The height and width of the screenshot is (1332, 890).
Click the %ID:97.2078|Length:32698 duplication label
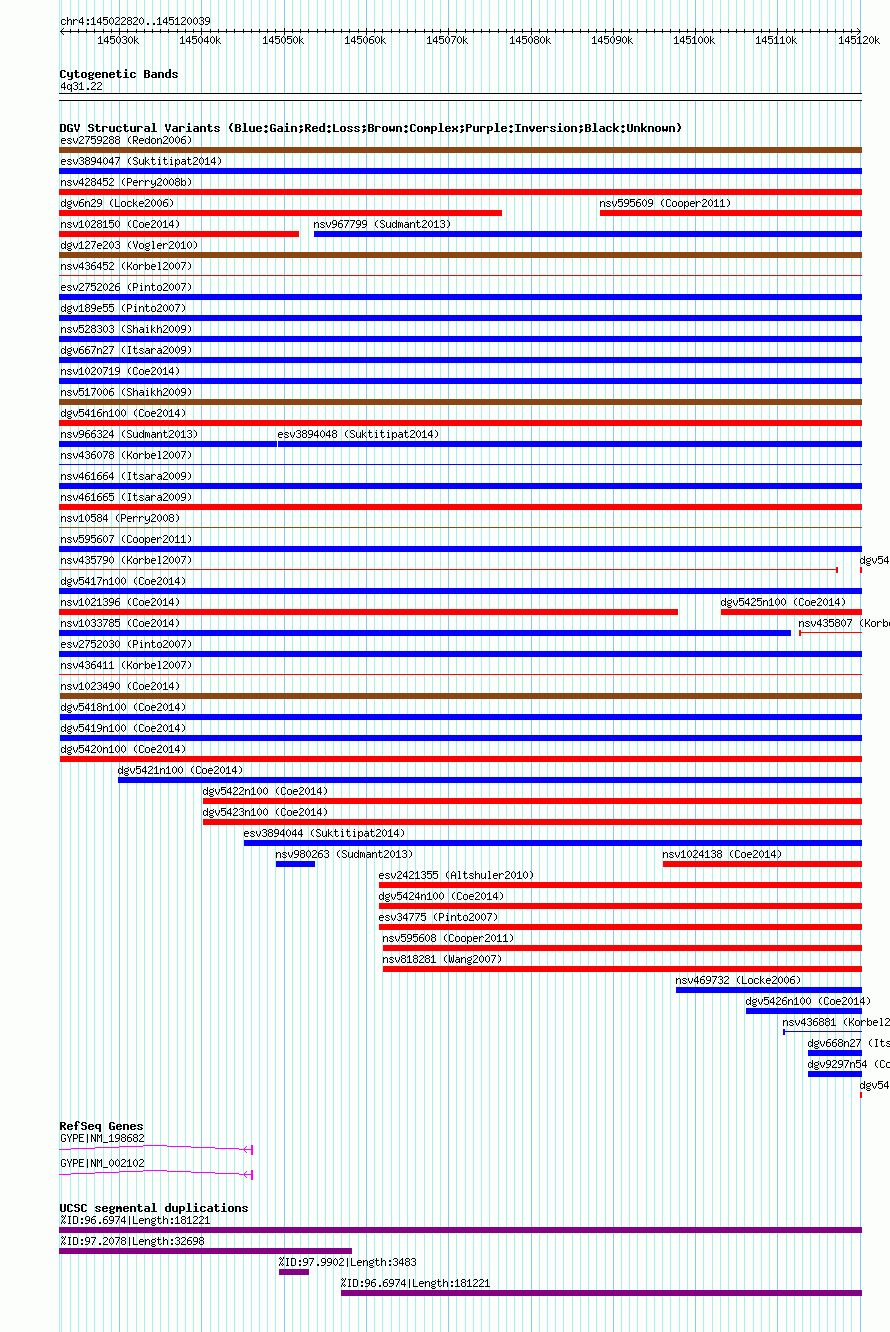coord(132,1241)
